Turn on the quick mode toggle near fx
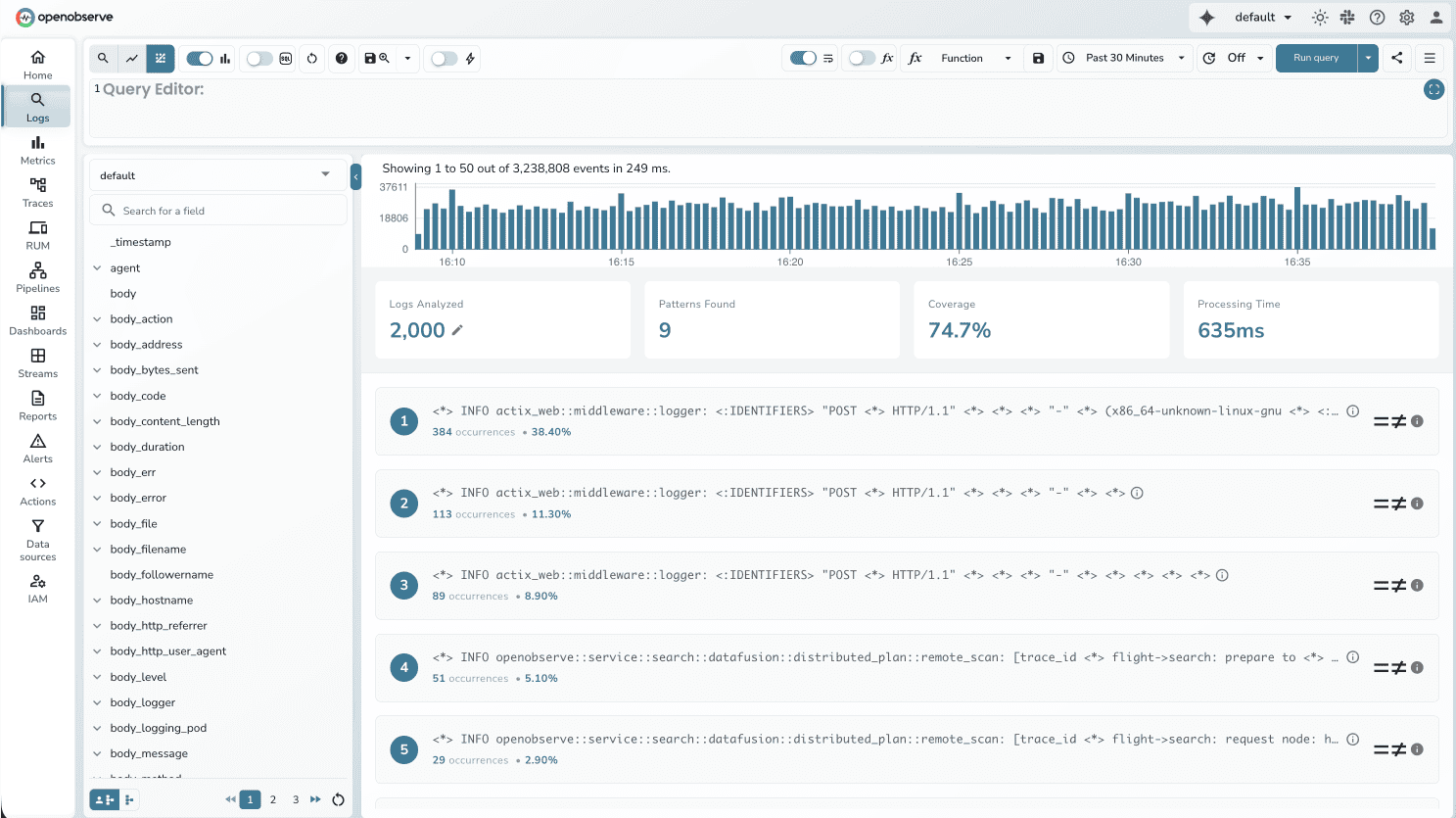The height and width of the screenshot is (818, 1456). click(x=855, y=58)
